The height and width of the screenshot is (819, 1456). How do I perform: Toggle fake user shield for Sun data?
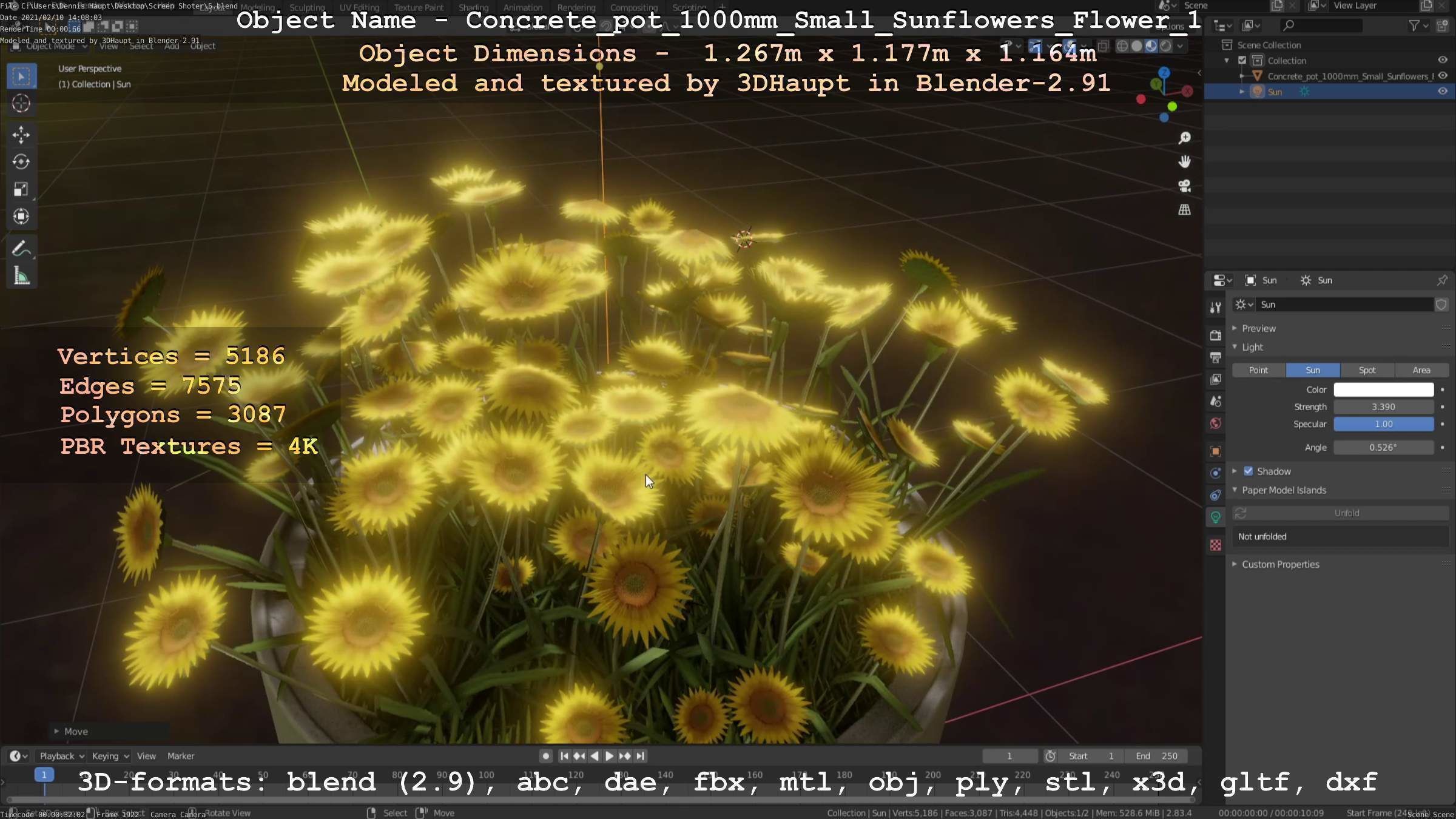coord(1441,305)
